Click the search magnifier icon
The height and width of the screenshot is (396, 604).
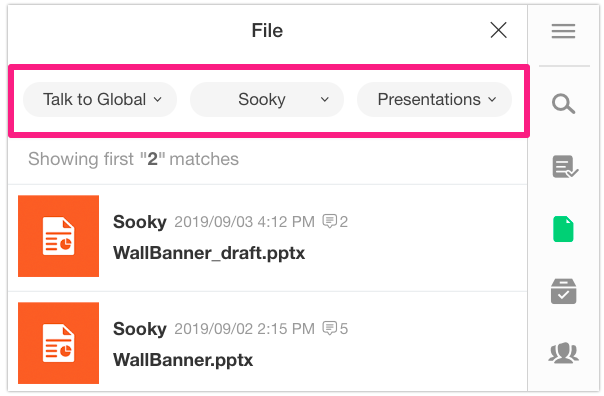click(x=563, y=104)
